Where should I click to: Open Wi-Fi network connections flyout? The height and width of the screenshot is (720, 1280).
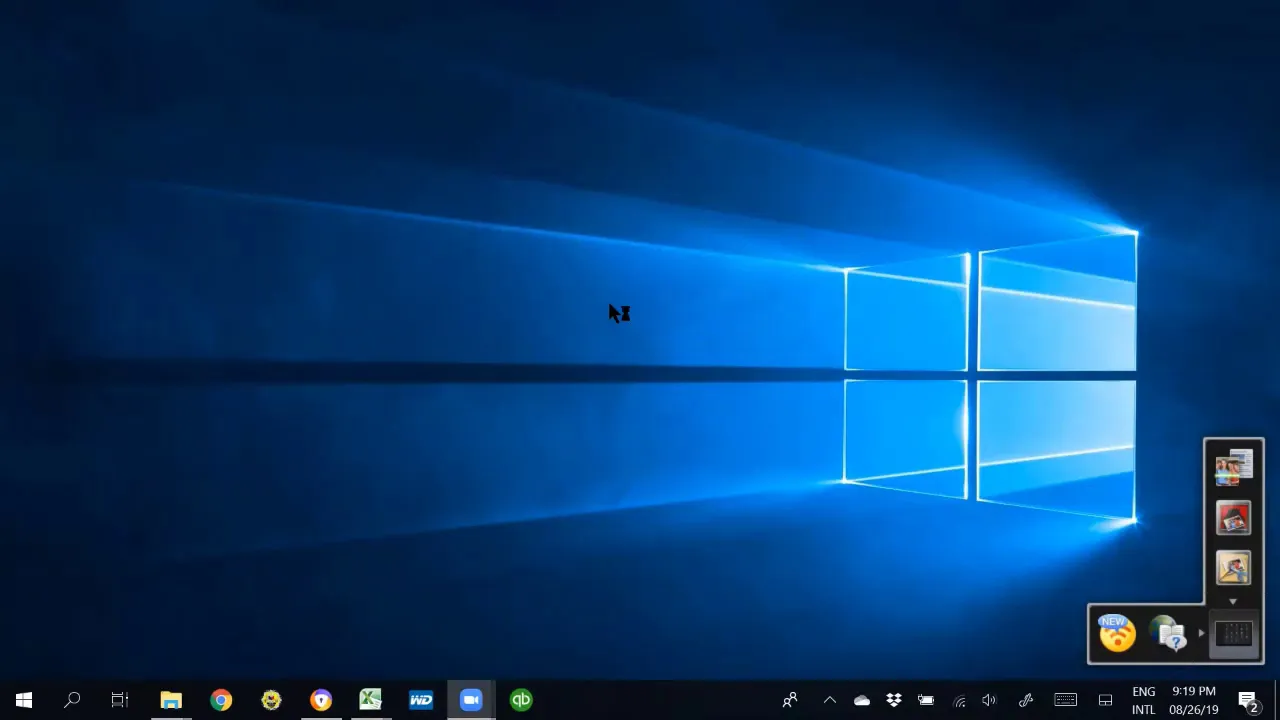(959, 701)
